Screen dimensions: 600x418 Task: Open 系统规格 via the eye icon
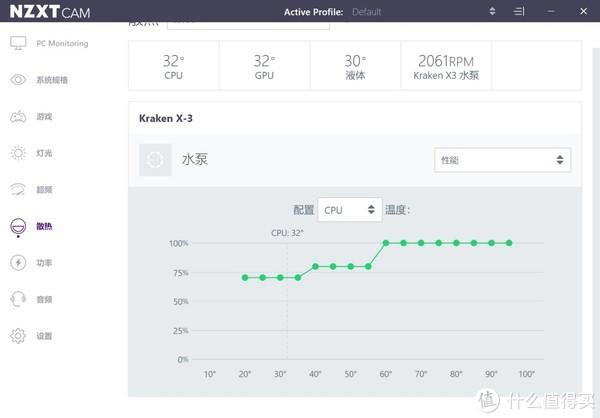[x=18, y=80]
